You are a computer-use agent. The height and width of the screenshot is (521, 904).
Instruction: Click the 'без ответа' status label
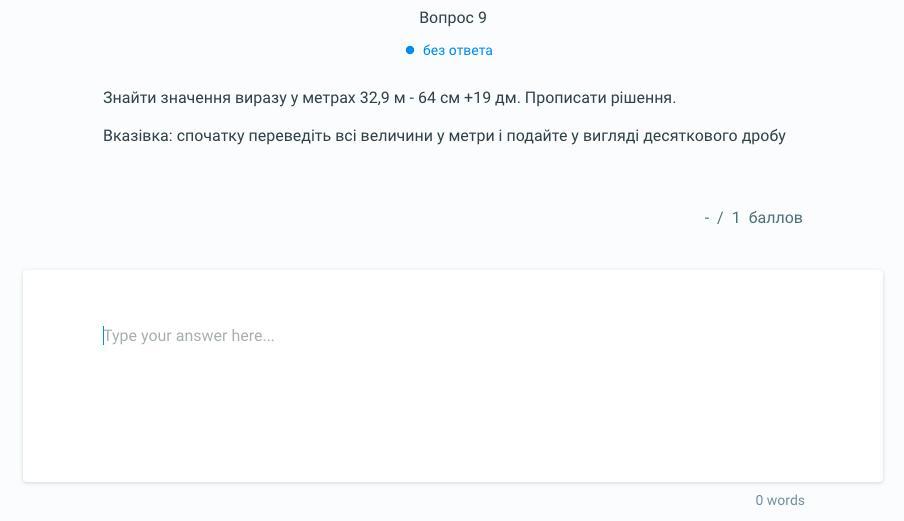pyautogui.click(x=458, y=50)
